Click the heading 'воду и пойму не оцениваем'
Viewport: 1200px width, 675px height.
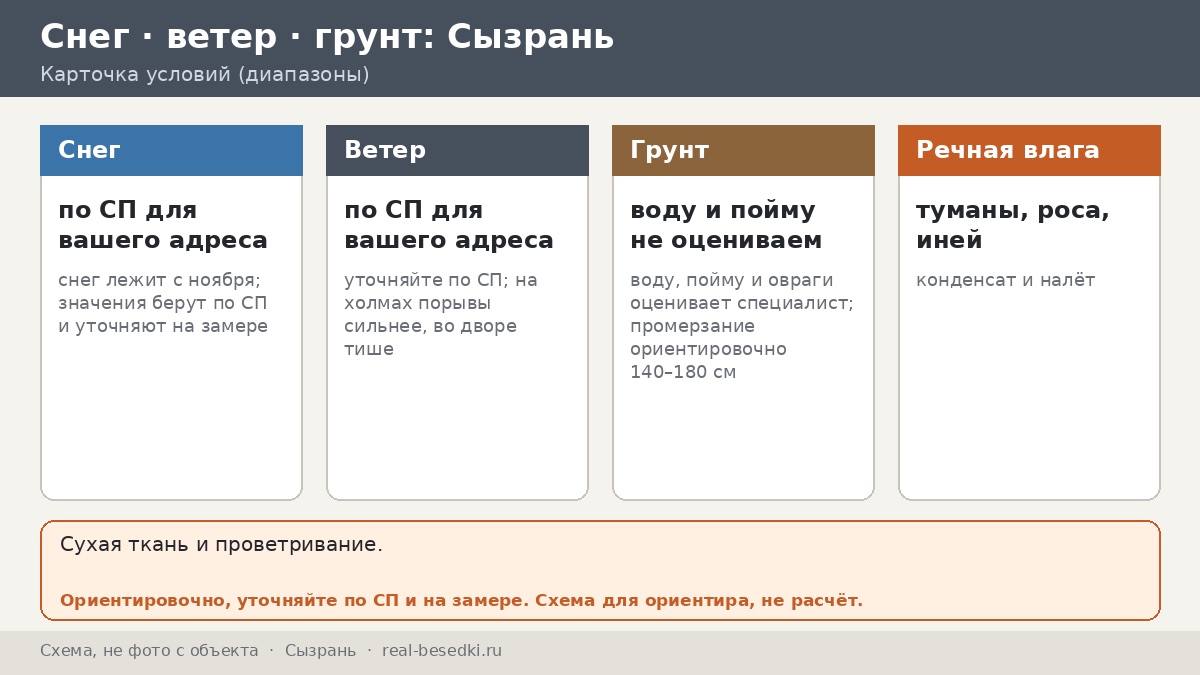(726, 225)
